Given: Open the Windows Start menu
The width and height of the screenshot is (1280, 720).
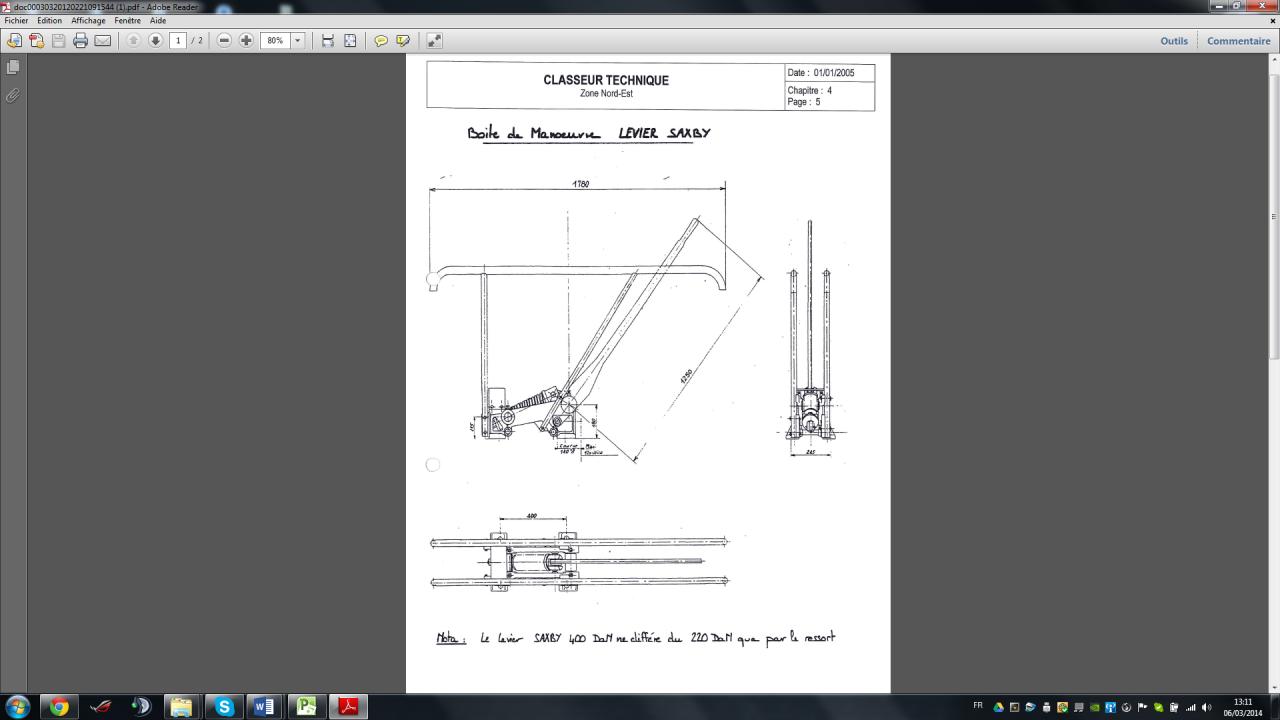Looking at the screenshot, I should 17,707.
